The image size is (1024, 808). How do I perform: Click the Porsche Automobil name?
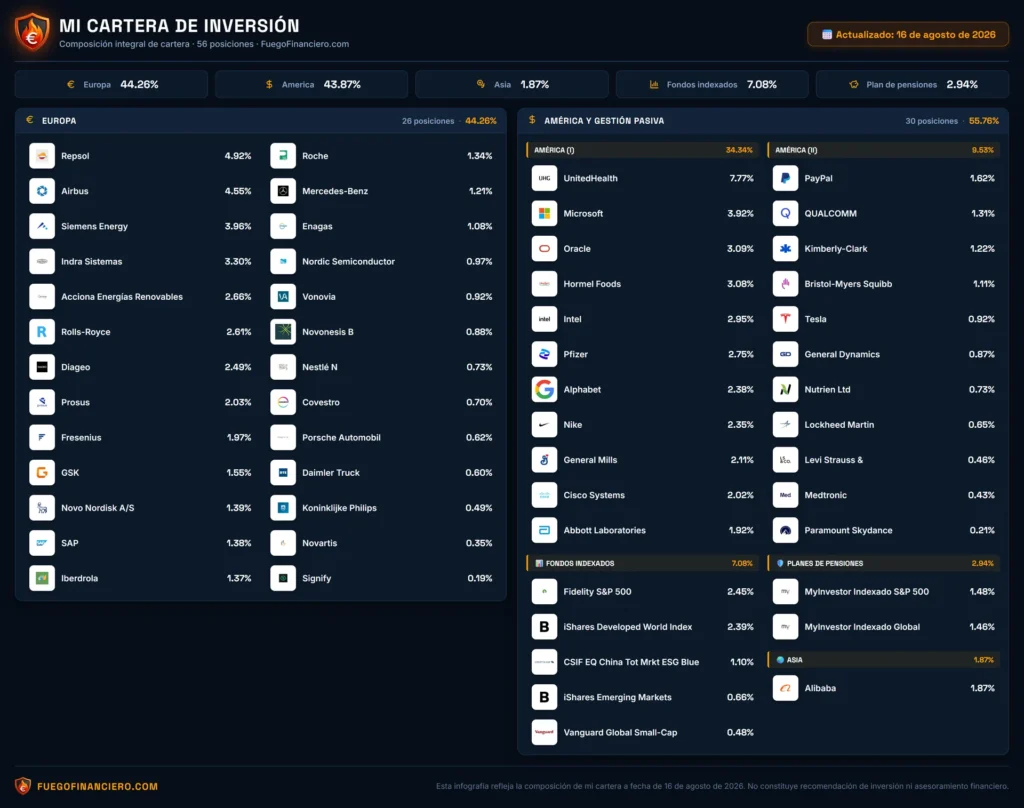[342, 438]
